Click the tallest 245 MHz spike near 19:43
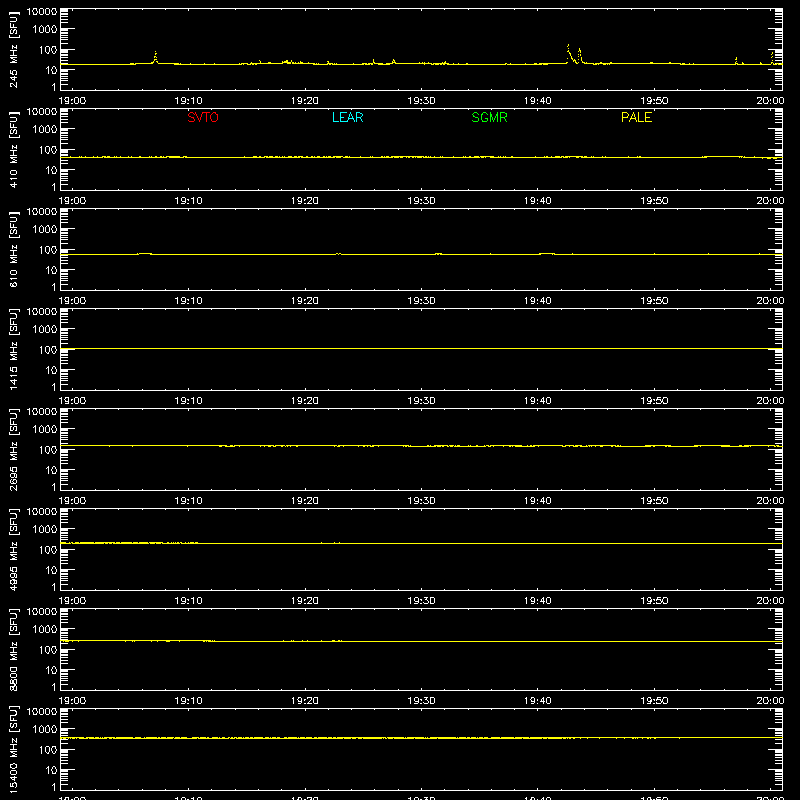The width and height of the screenshot is (800, 800). [568, 53]
